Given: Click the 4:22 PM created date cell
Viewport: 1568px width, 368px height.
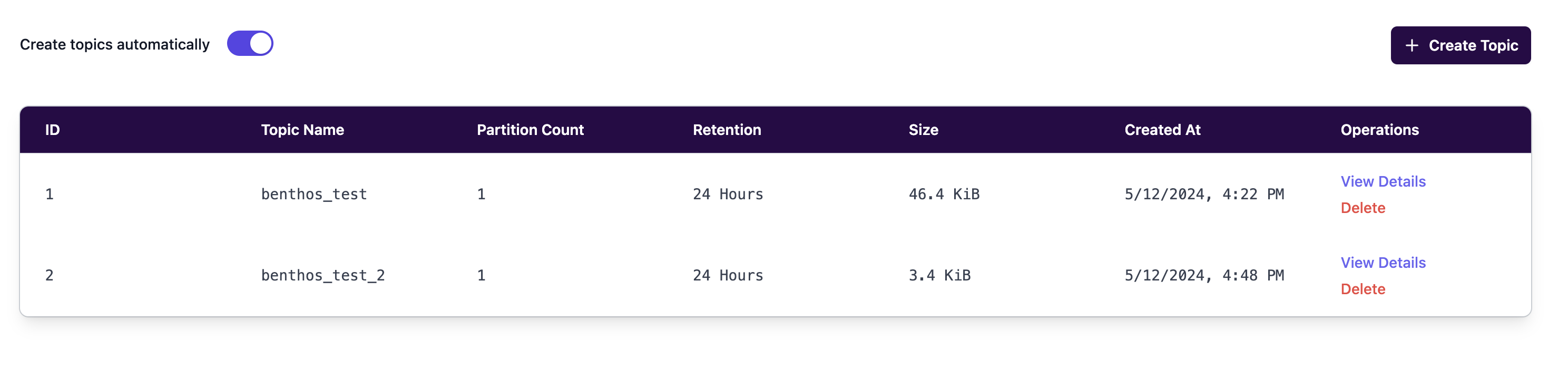Looking at the screenshot, I should [1203, 195].
